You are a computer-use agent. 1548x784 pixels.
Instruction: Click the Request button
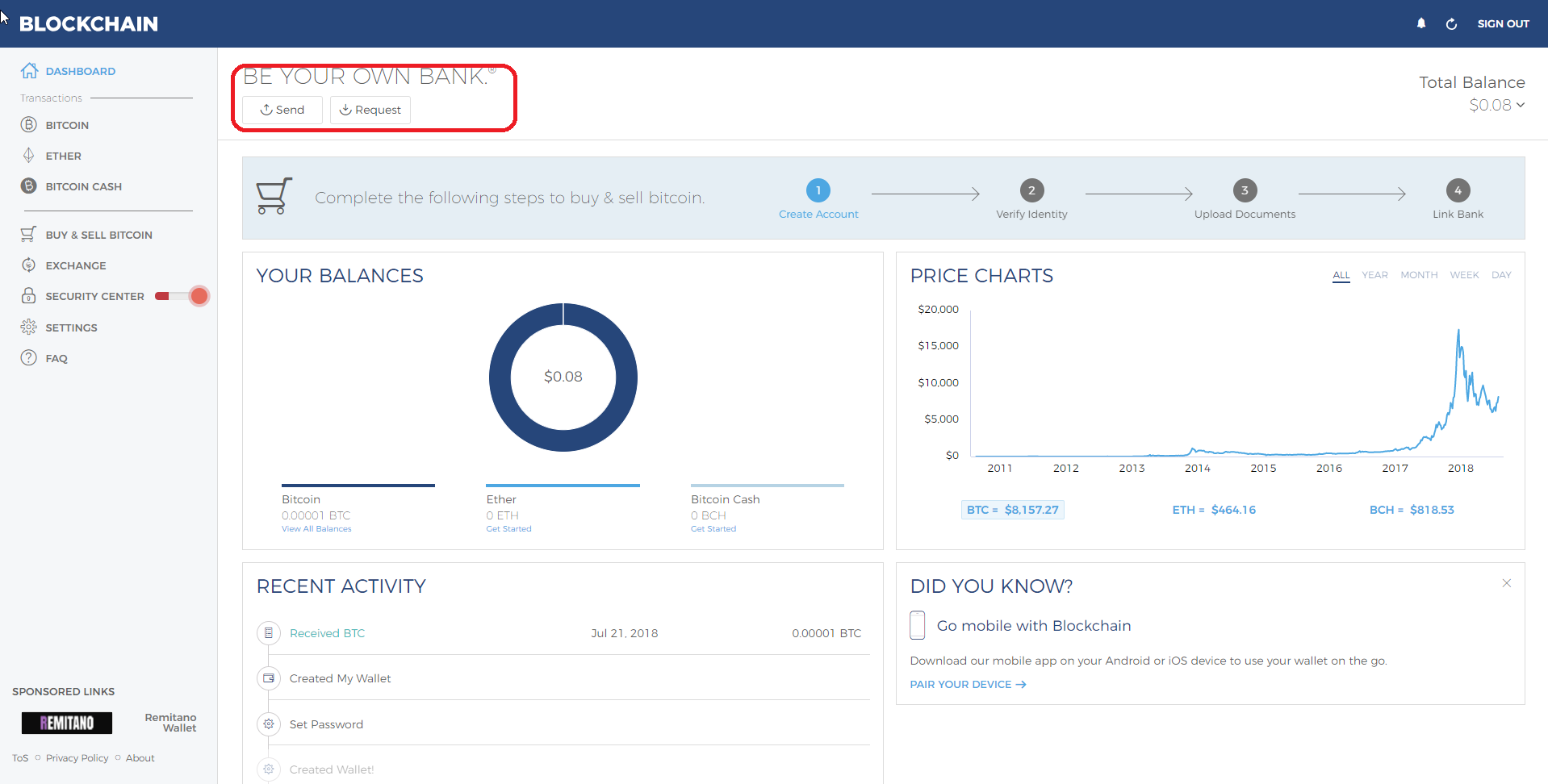point(370,110)
